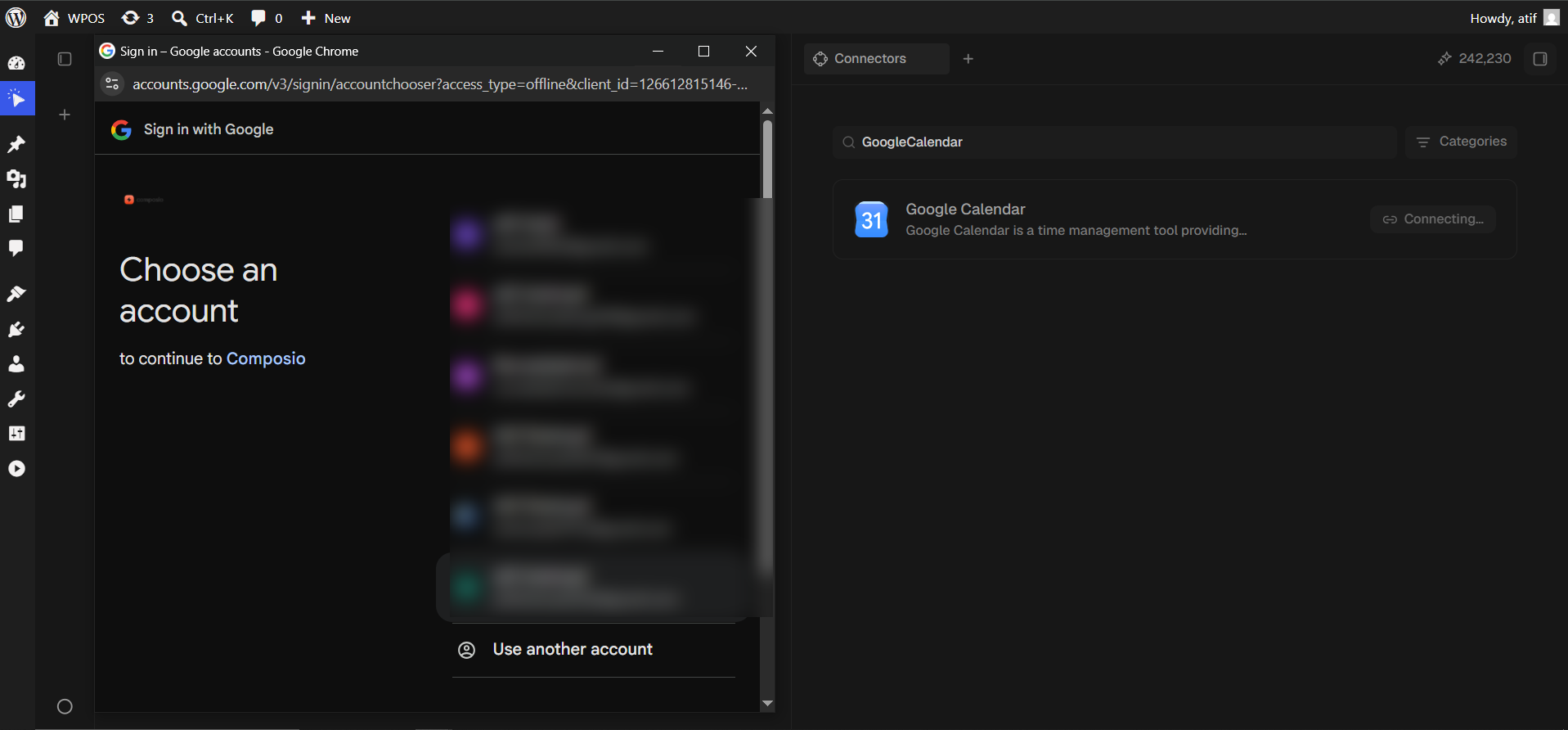Click the GoogleCalendar search field
The image size is (1568, 730).
(1114, 142)
